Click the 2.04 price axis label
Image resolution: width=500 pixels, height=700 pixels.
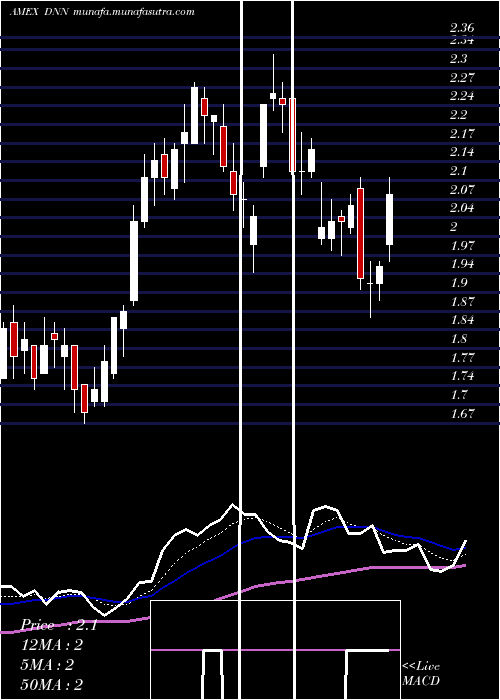pos(462,207)
